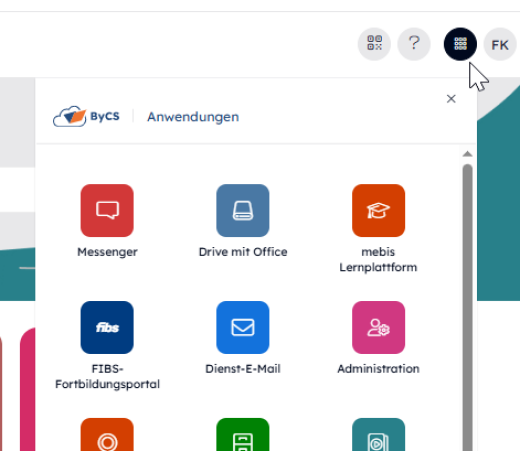This screenshot has height=451, width=520.
Task: Open the FK user profile menu
Action: [500, 44]
